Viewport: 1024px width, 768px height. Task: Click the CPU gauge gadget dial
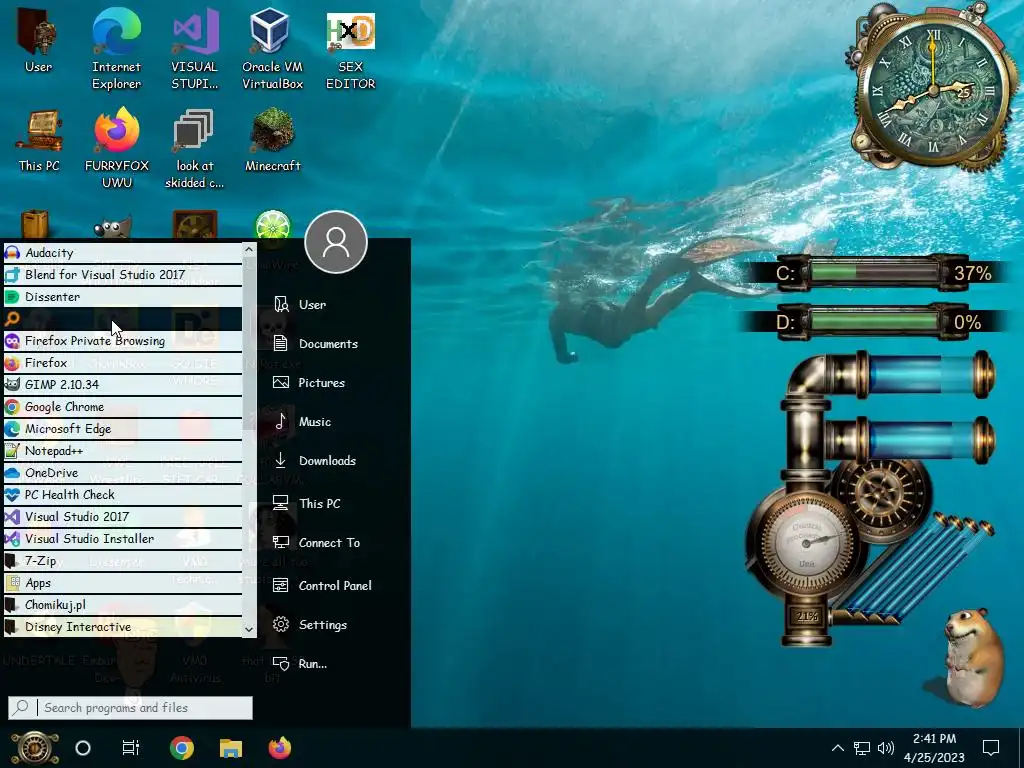point(806,541)
